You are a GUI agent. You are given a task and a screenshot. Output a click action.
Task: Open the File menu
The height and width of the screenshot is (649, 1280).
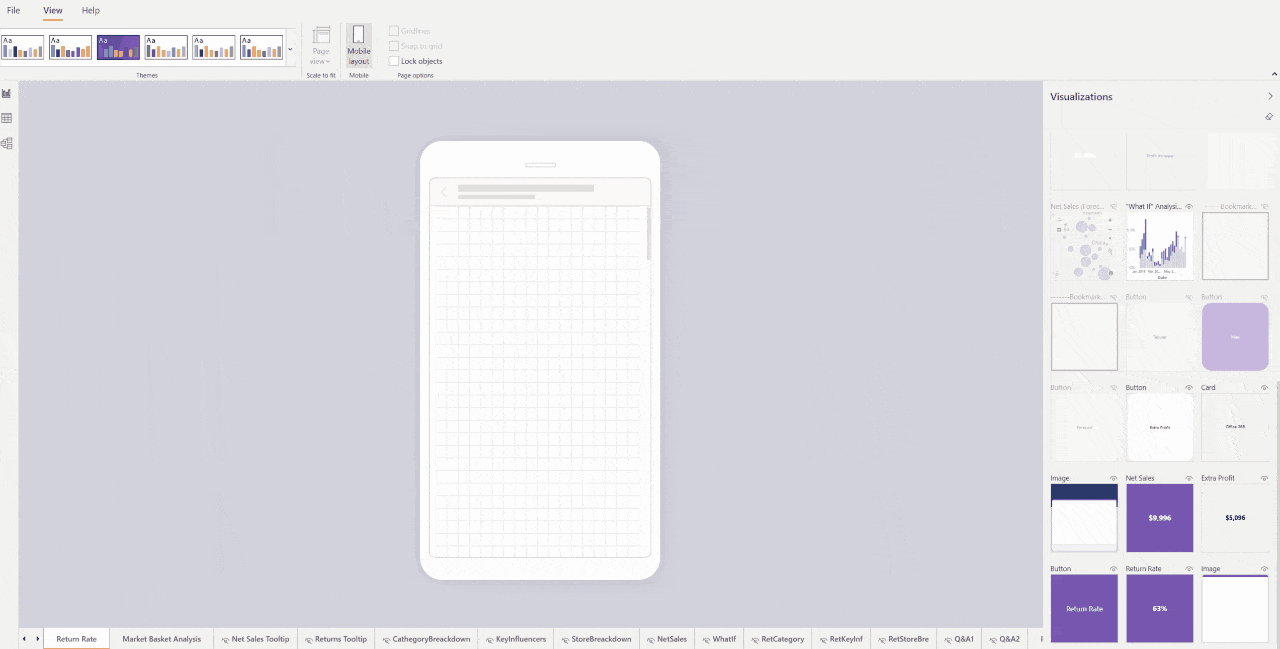coord(14,10)
